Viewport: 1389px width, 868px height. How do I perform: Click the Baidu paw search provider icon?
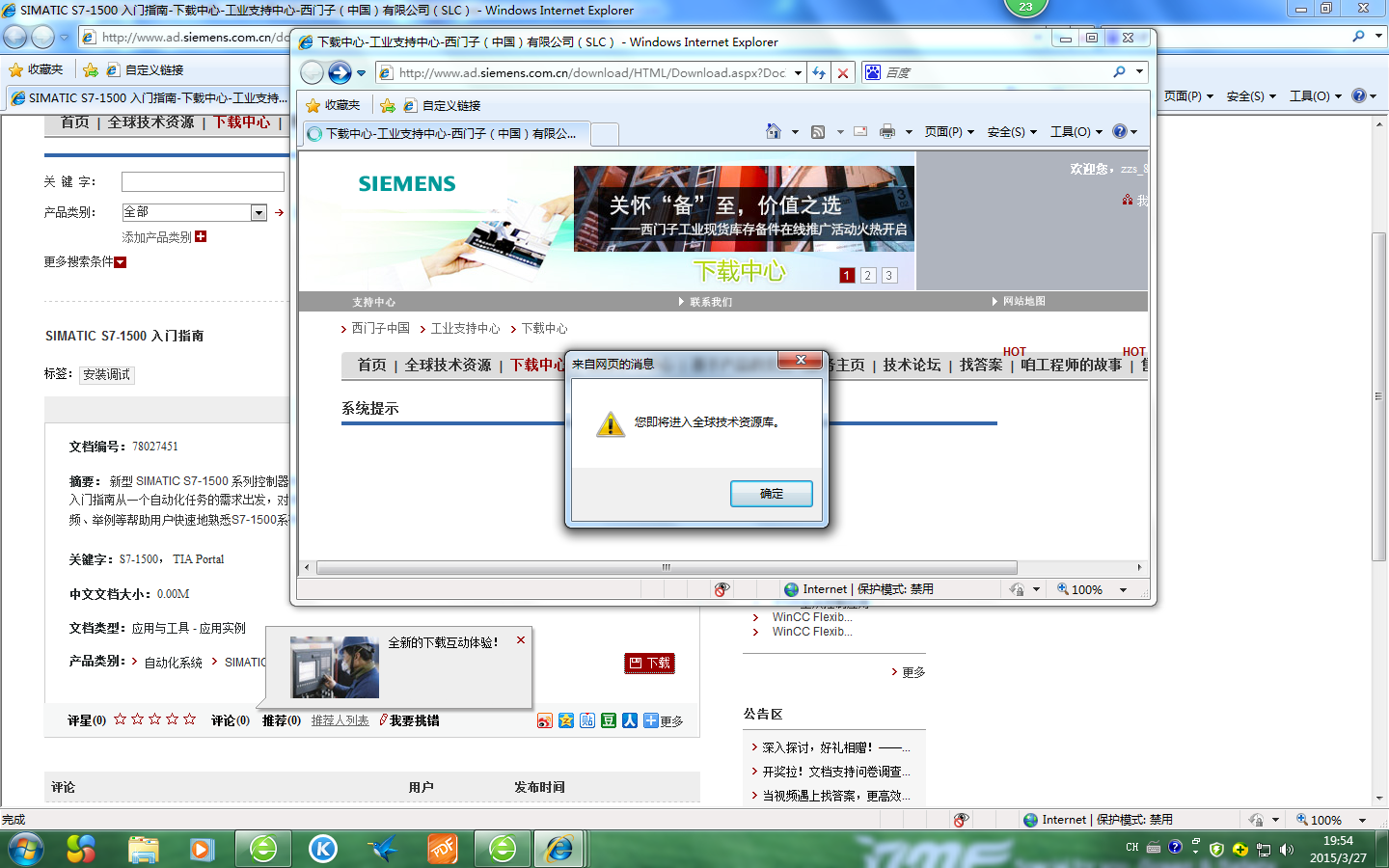tap(873, 72)
